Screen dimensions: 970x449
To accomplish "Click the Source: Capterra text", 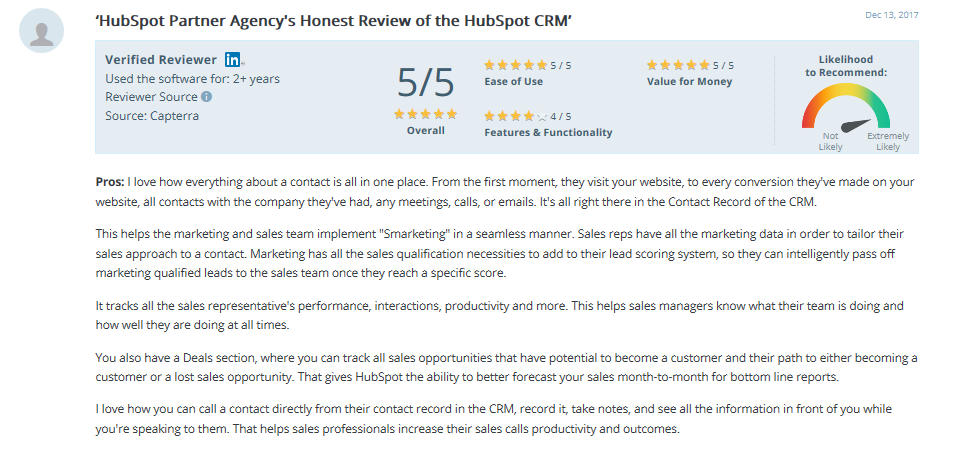I will coord(152,116).
